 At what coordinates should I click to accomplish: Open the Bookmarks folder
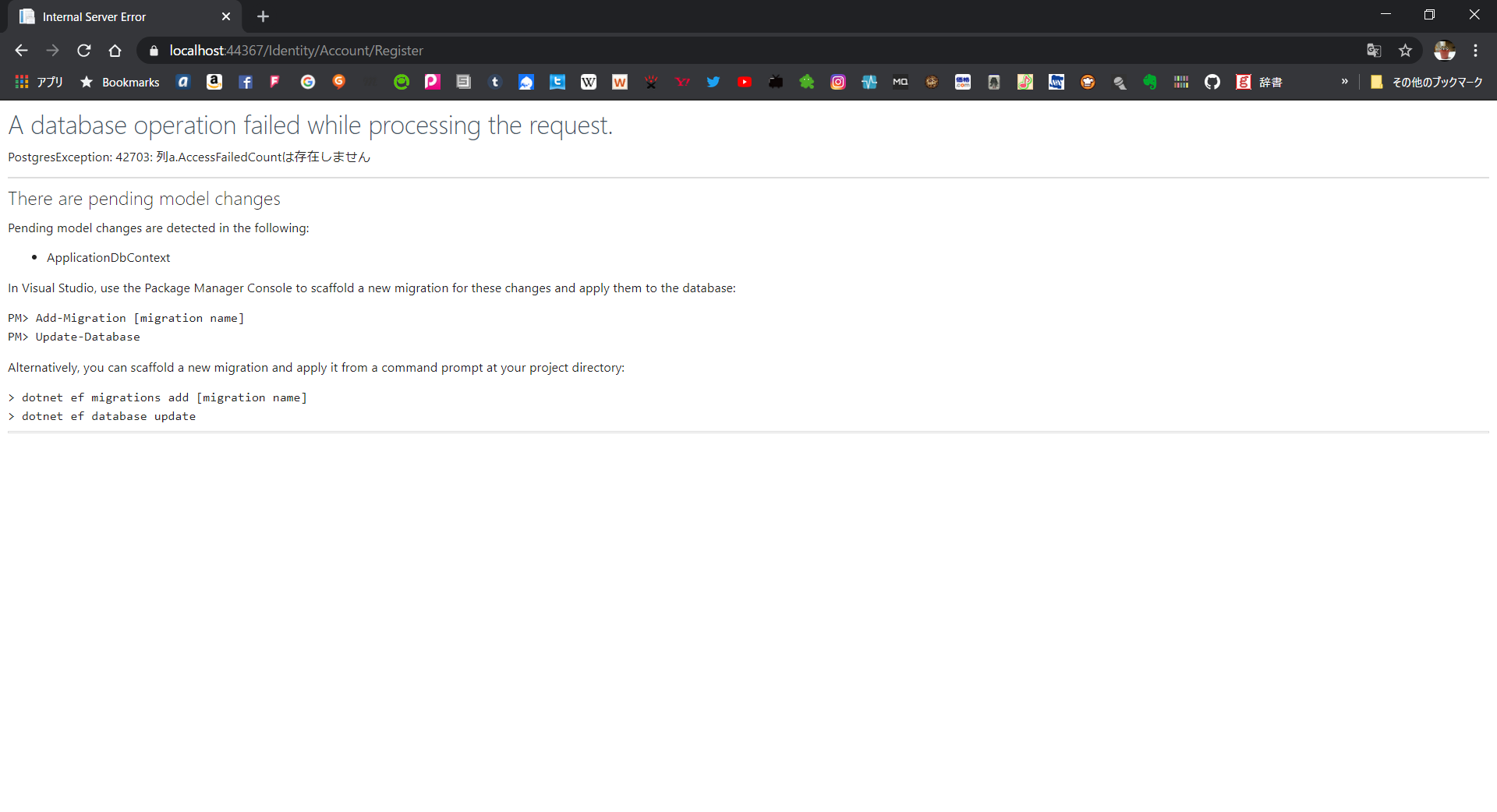click(x=120, y=82)
